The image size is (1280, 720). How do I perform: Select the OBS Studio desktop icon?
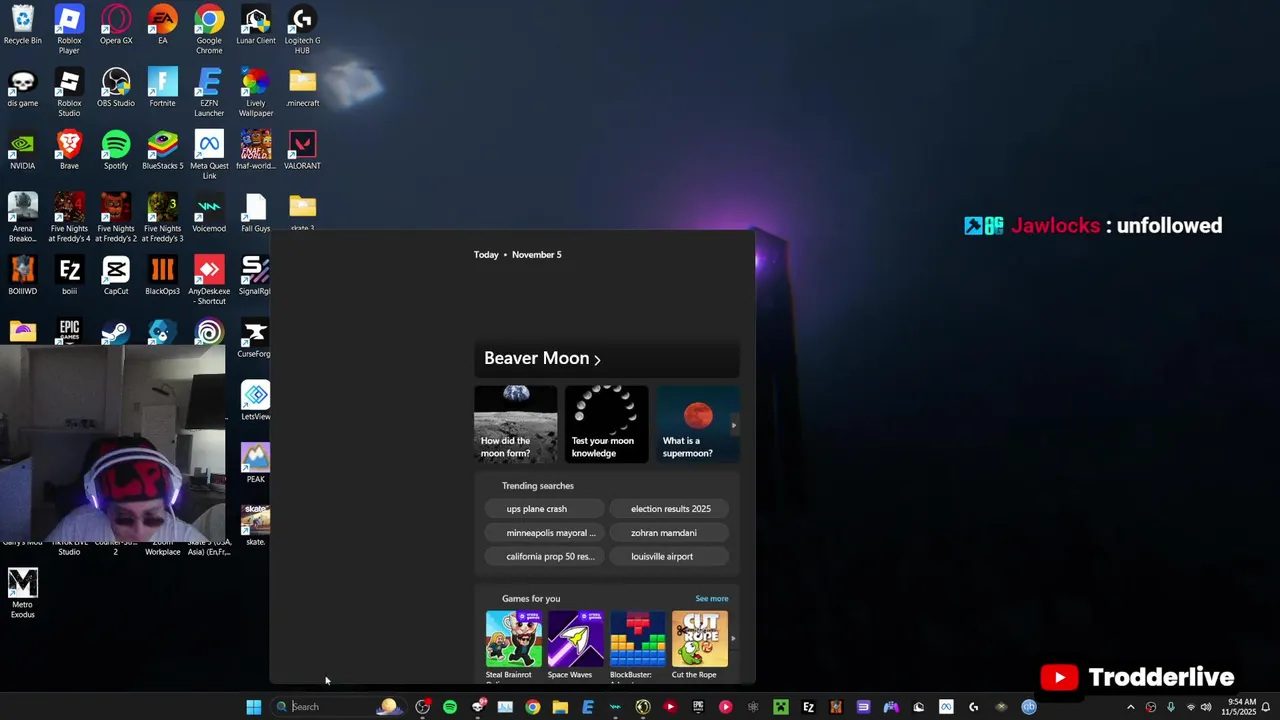click(x=116, y=88)
